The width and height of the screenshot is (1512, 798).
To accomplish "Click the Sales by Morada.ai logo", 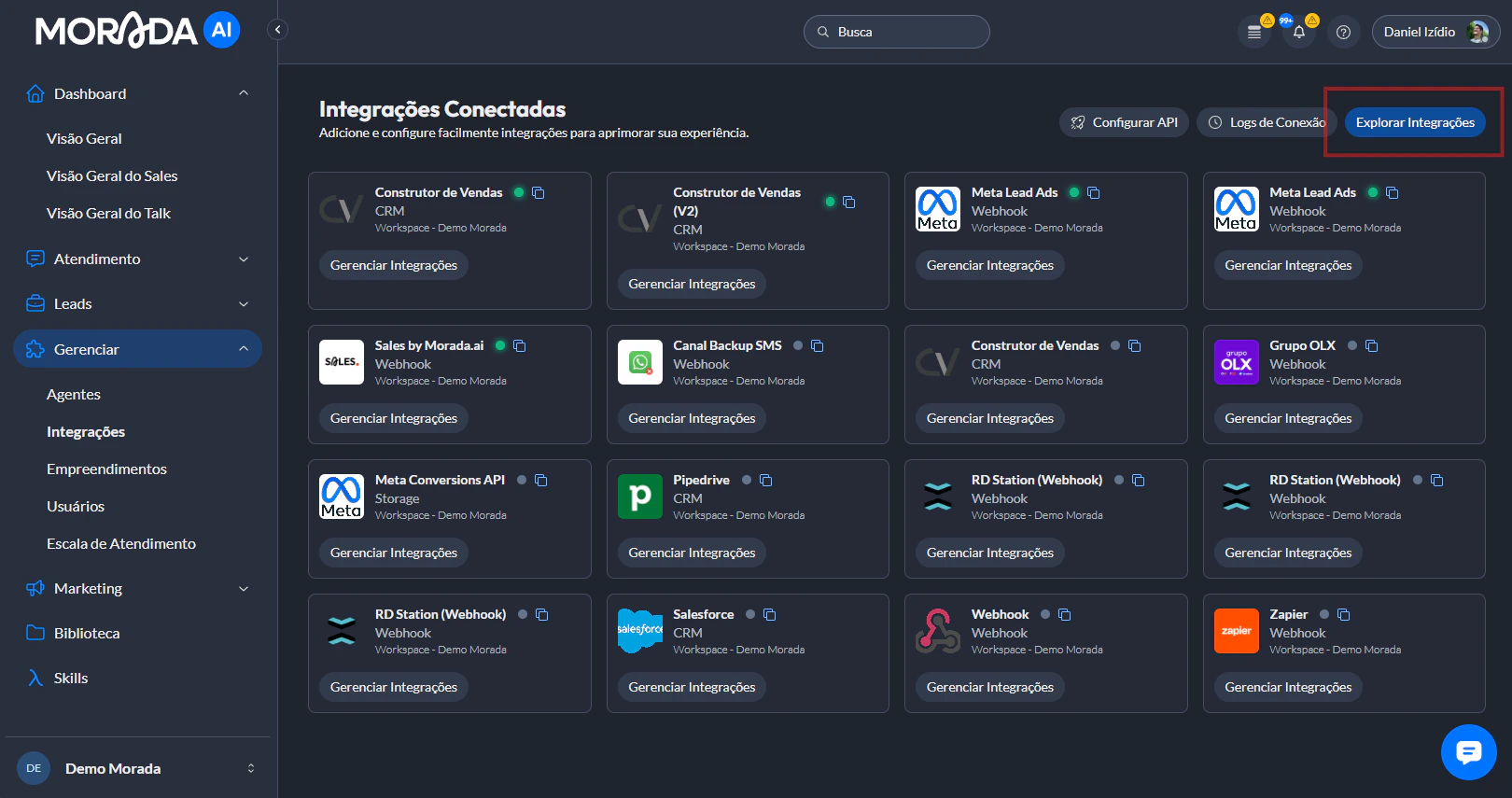I will [342, 362].
